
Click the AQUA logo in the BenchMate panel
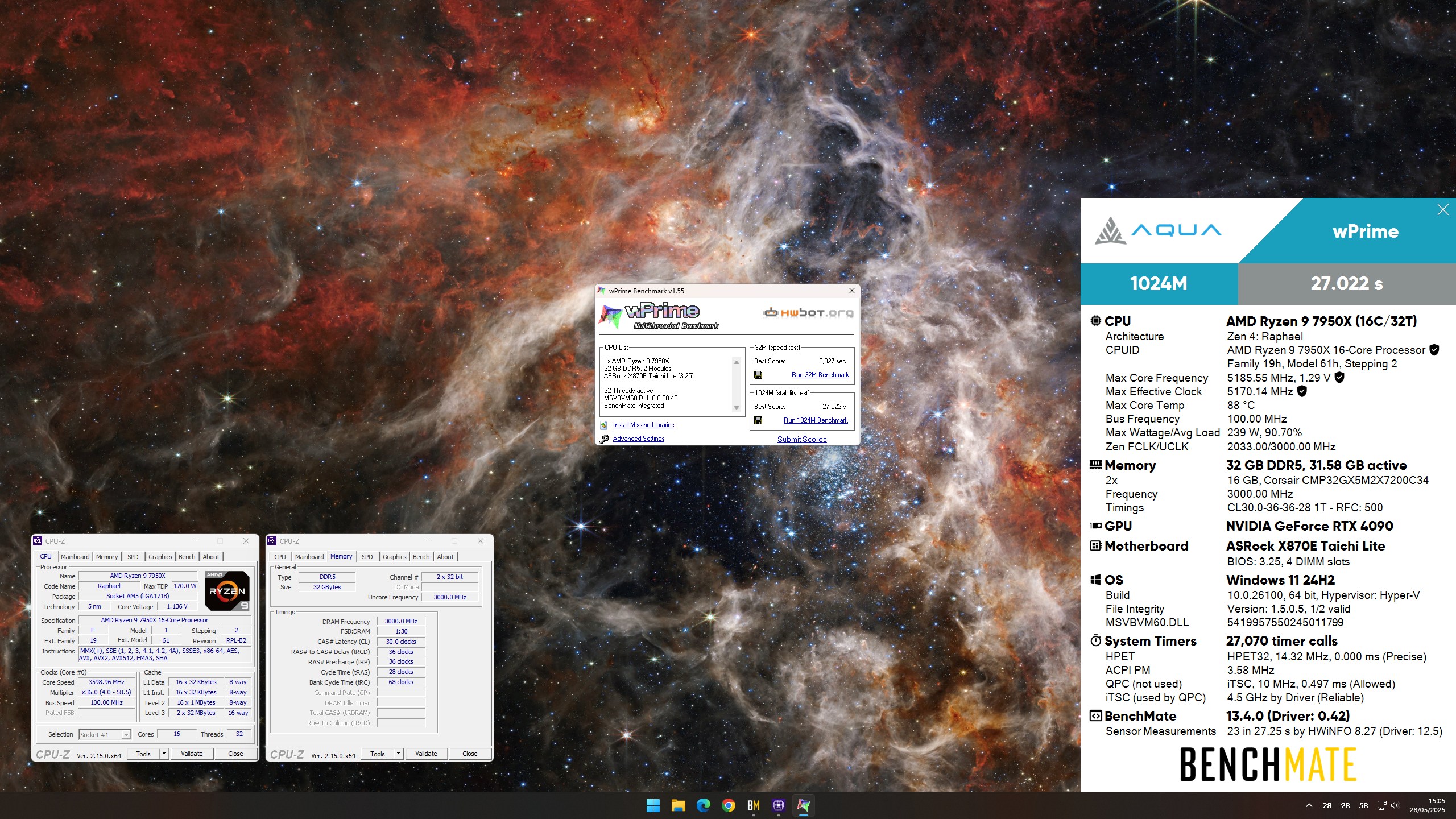1158,230
